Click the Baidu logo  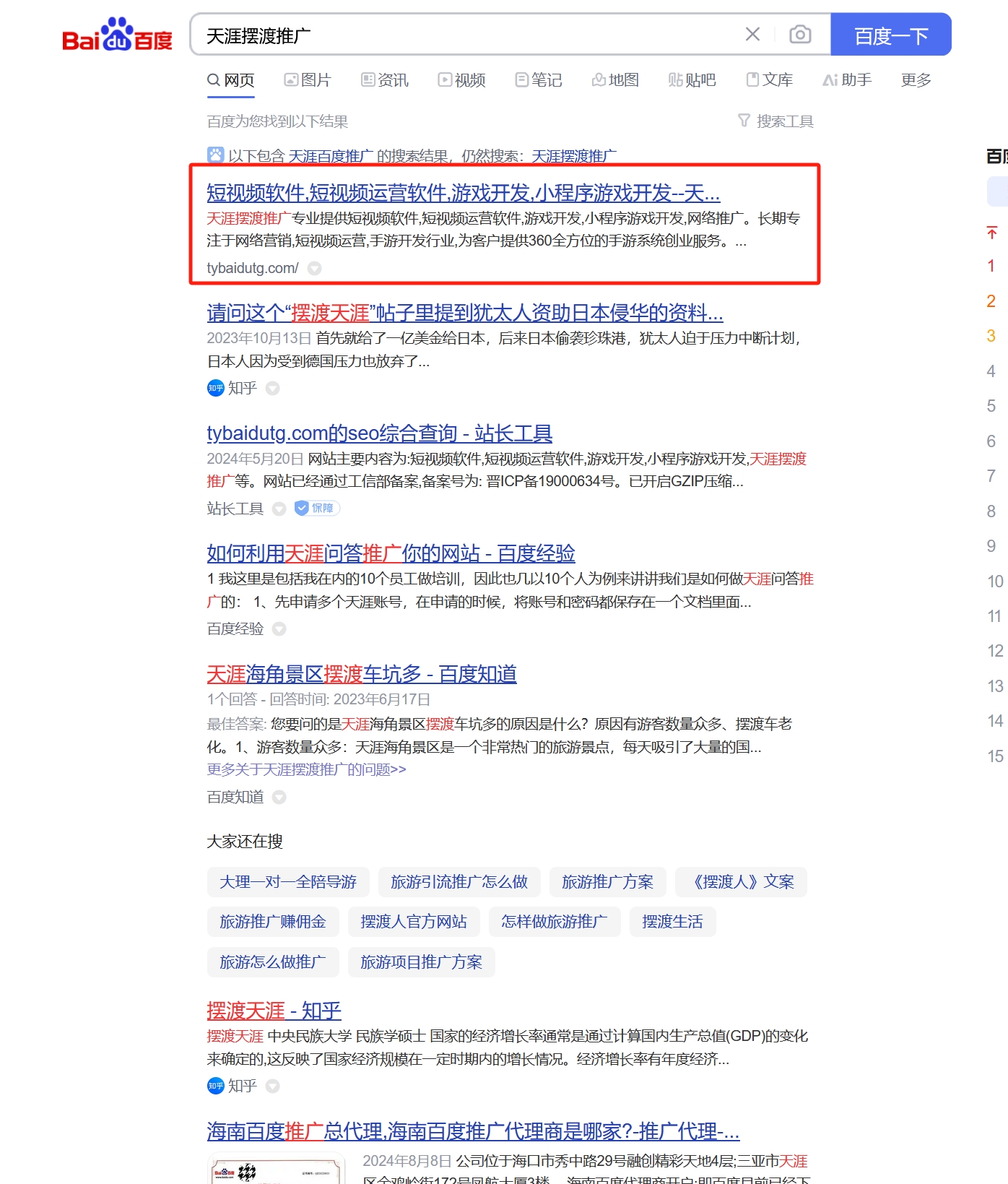[117, 34]
